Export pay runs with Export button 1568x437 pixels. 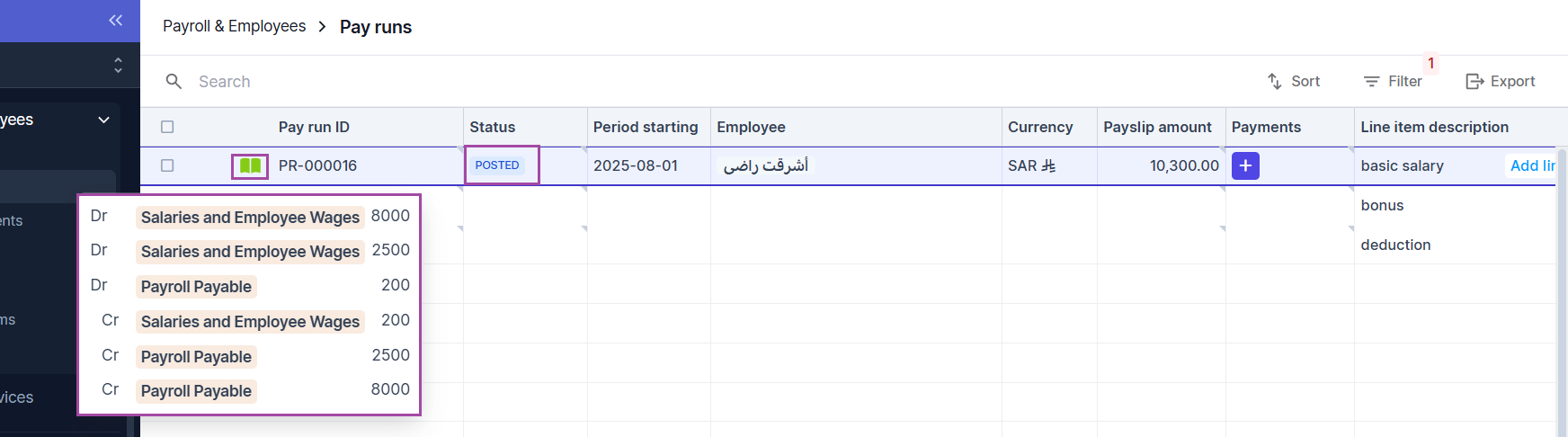click(x=1501, y=82)
